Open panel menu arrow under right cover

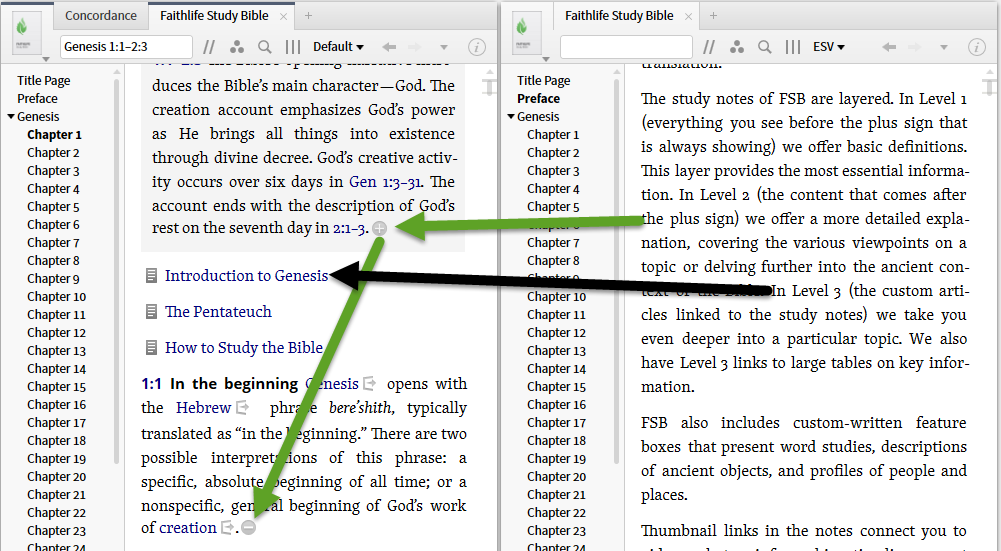pyautogui.click(x=546, y=59)
